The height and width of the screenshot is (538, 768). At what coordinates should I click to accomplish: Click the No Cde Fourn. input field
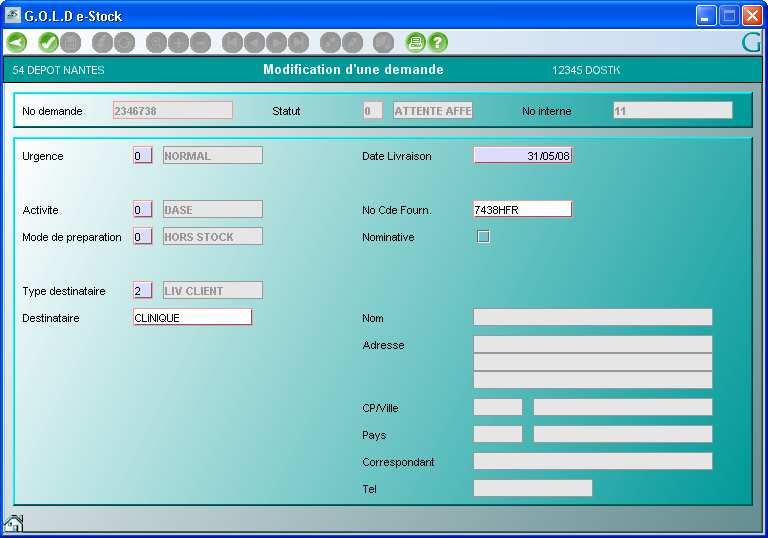pyautogui.click(x=522, y=209)
